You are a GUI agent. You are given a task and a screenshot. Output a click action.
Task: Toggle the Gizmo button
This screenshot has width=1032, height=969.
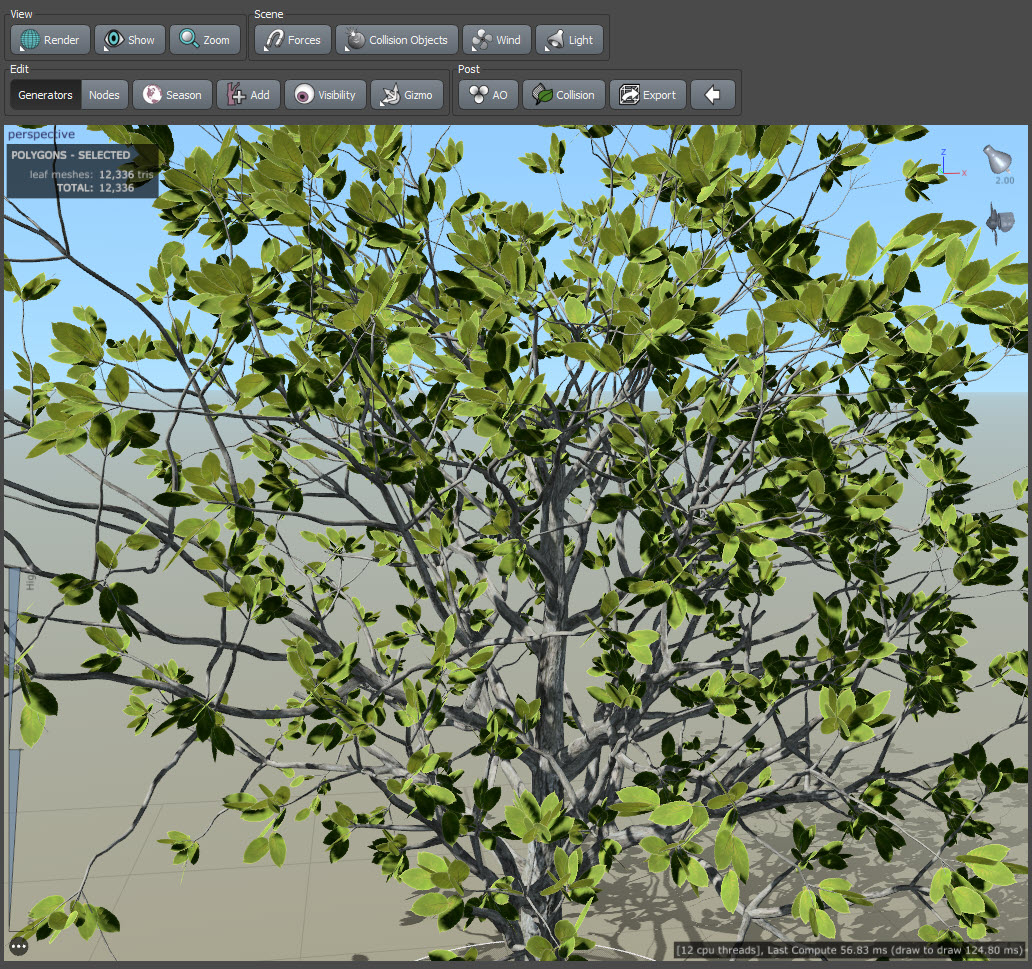[x=407, y=95]
